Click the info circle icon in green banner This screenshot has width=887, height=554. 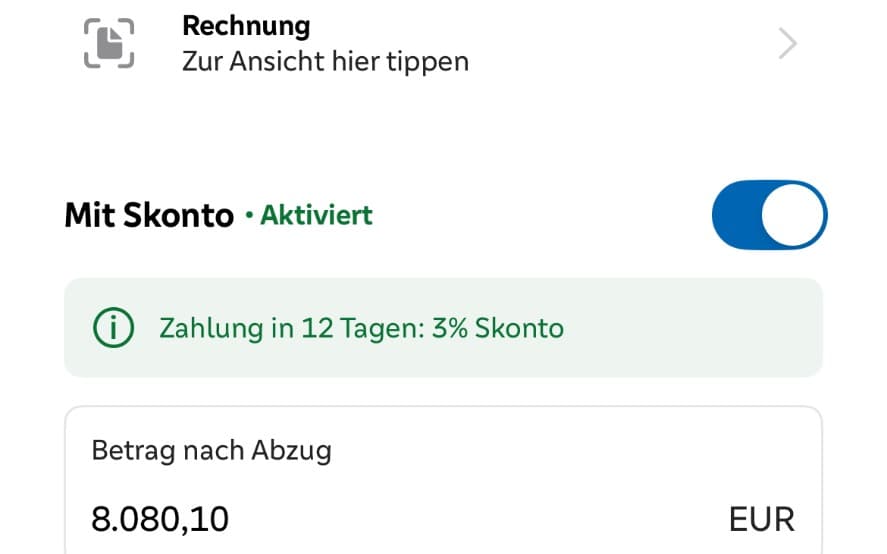(x=113, y=328)
